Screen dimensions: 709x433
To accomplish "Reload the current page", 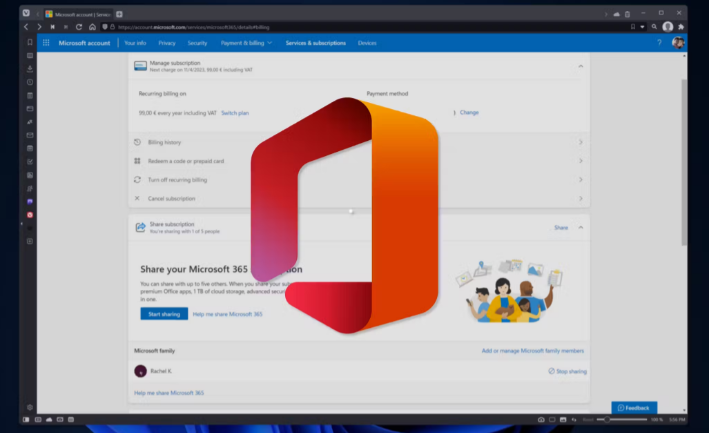I will [79, 27].
